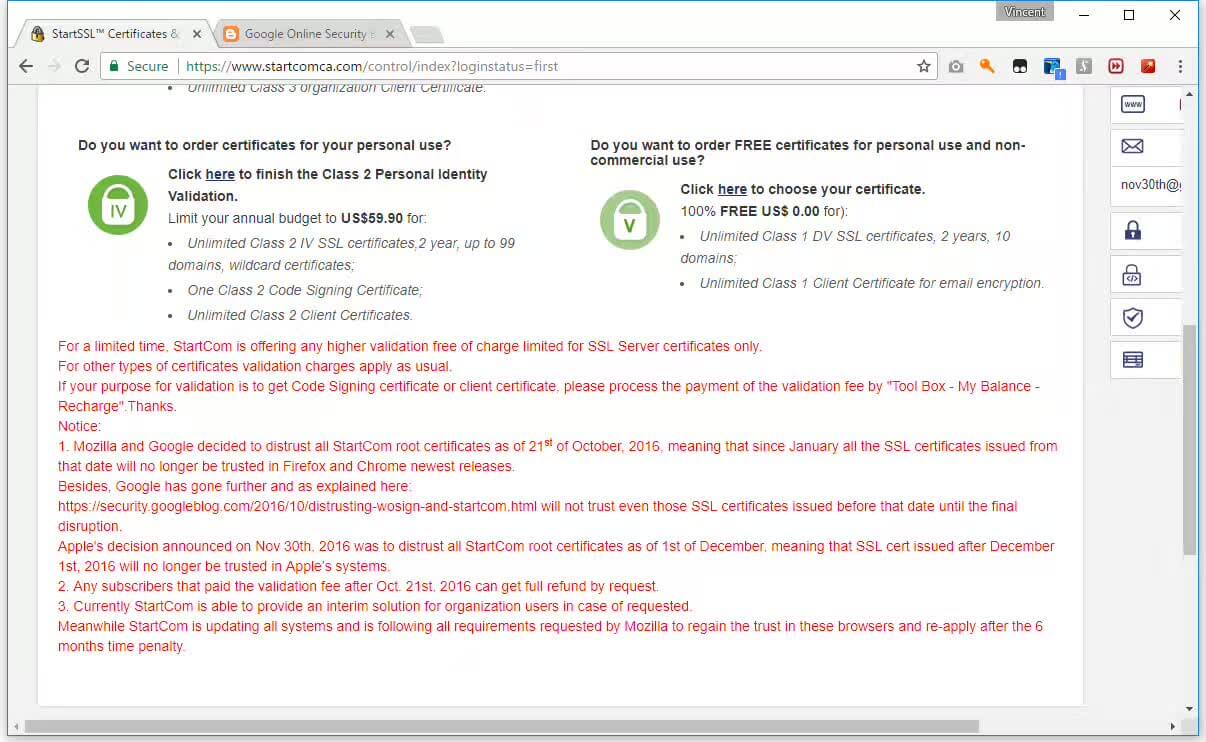Open the orange key extension icon
Screen dimensions: 1206x742
pos(987,66)
